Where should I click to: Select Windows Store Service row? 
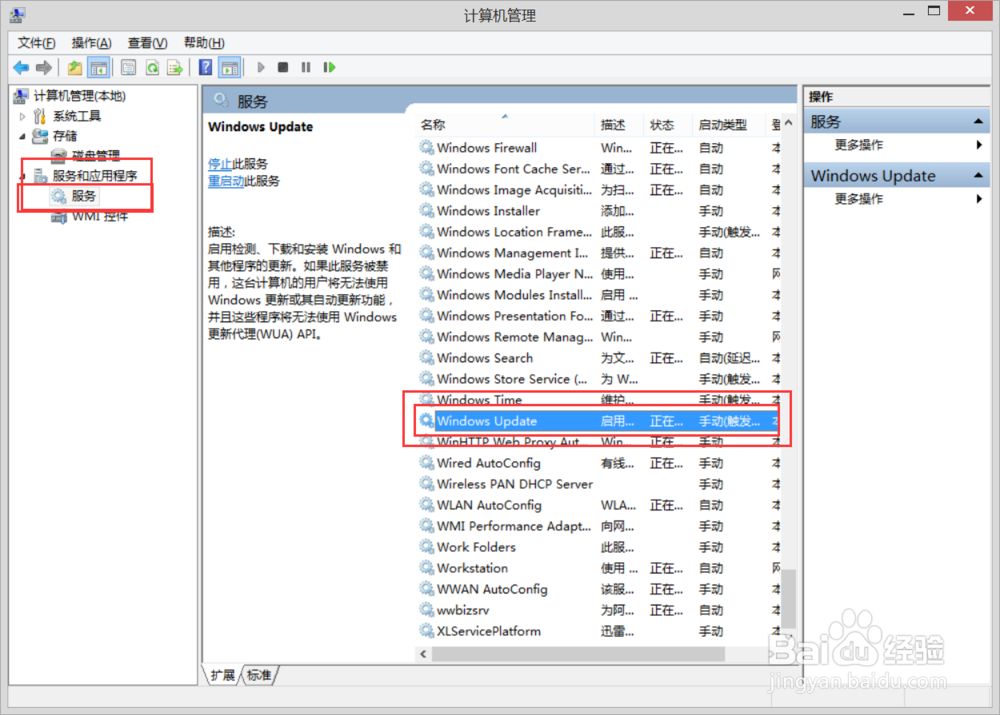point(598,380)
